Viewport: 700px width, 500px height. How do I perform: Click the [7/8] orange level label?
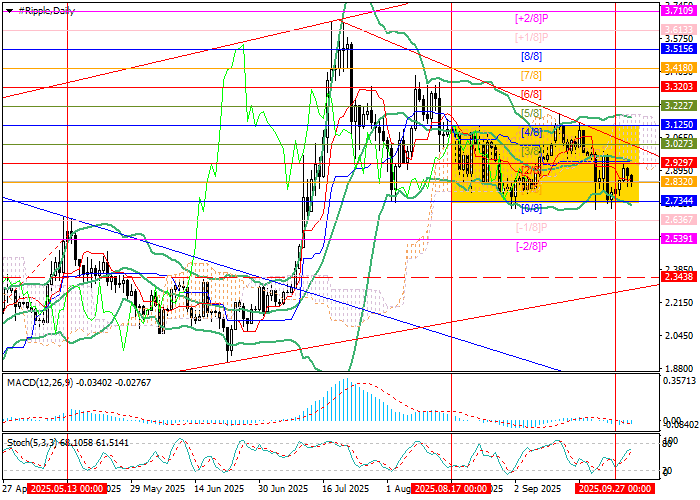coord(531,75)
